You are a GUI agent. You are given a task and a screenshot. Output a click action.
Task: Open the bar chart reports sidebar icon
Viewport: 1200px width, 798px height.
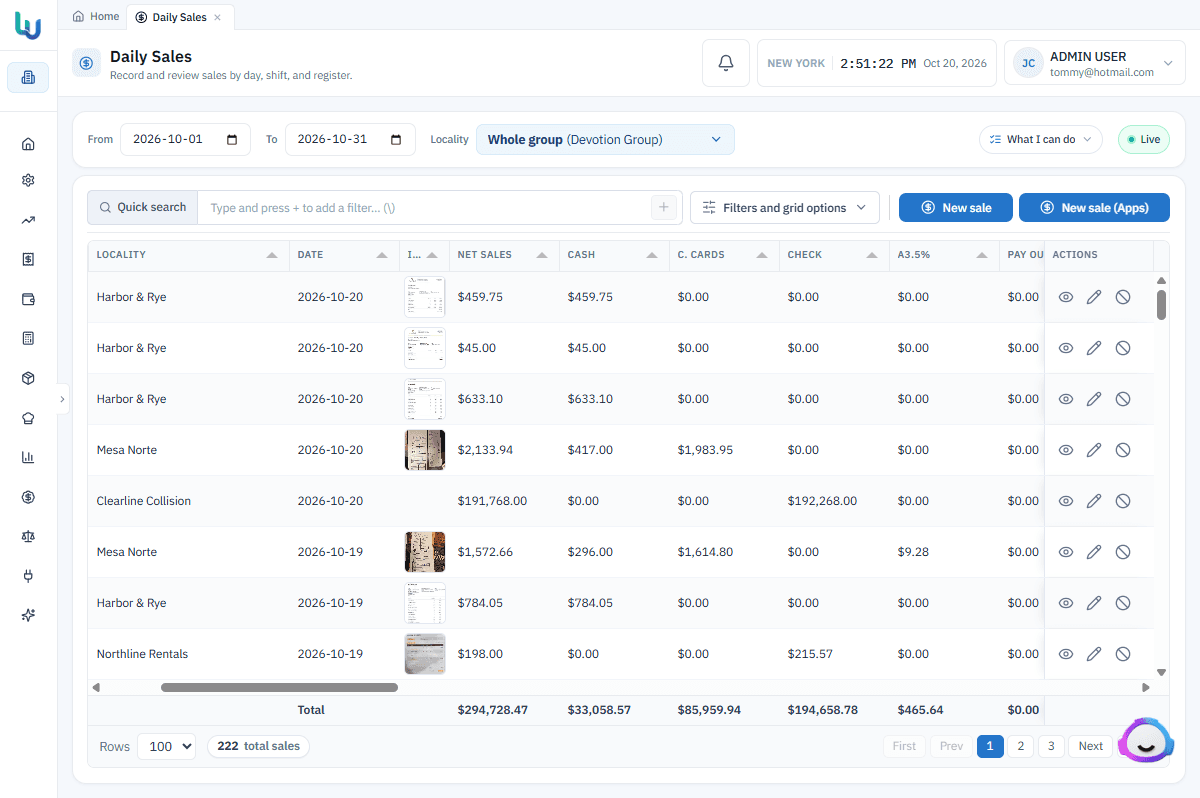click(x=28, y=457)
